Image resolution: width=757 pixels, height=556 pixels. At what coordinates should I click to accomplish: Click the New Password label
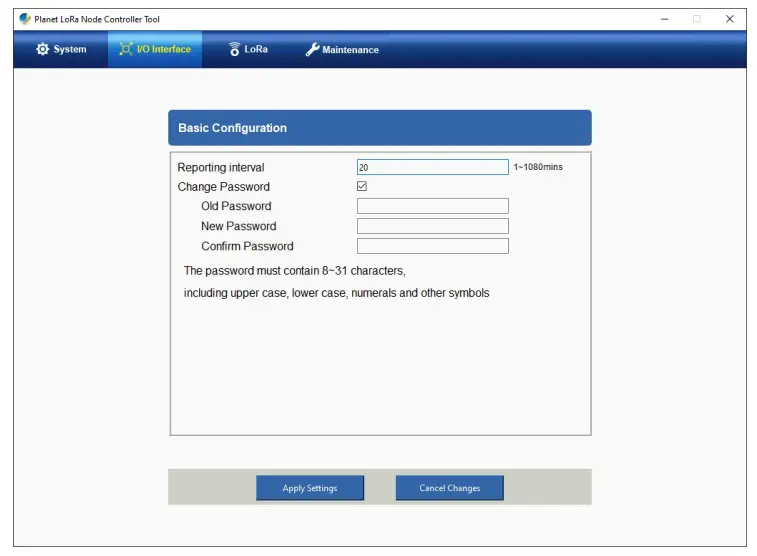pyautogui.click(x=238, y=226)
